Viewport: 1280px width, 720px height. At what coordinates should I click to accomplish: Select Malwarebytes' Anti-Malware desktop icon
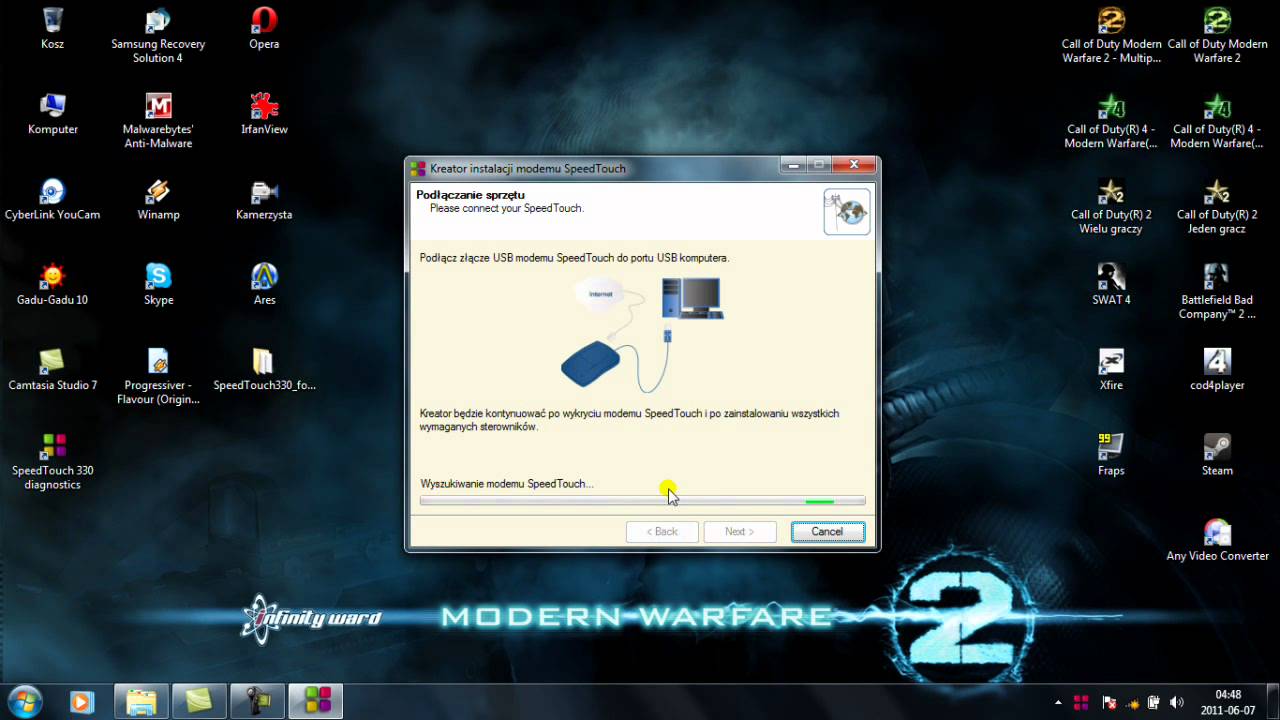158,121
